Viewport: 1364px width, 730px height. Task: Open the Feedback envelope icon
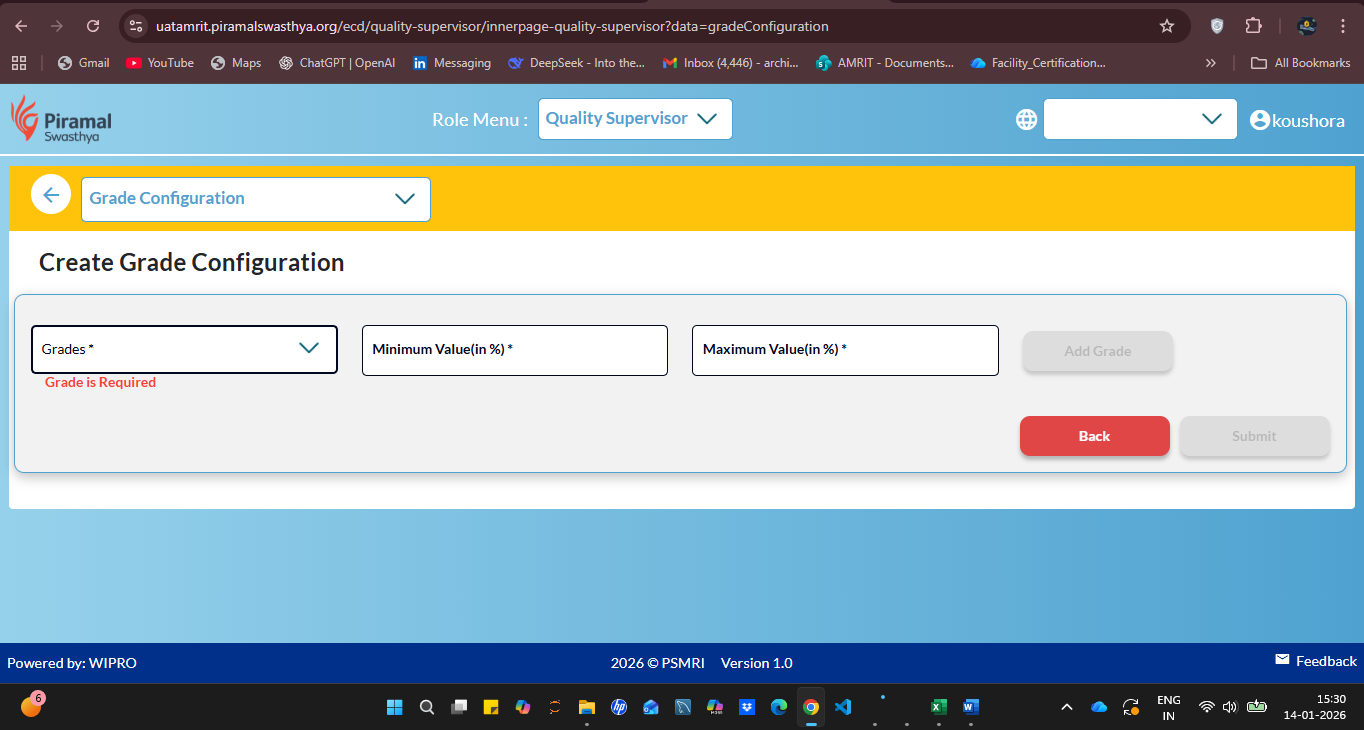click(1282, 660)
